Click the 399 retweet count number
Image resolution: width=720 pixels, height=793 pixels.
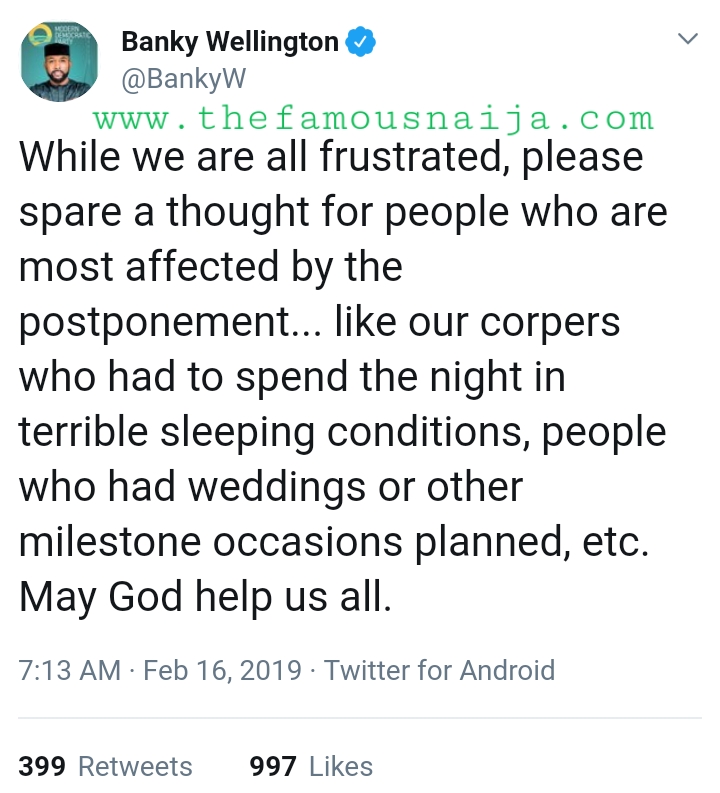coord(42,766)
